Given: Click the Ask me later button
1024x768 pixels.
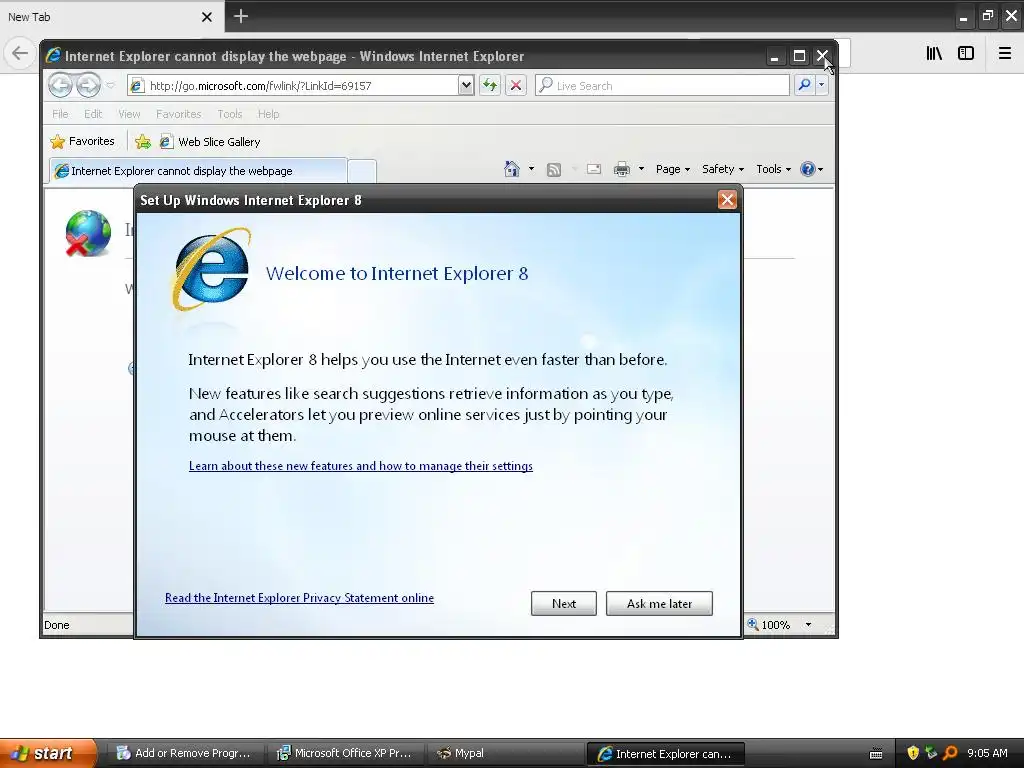Looking at the screenshot, I should [x=659, y=603].
